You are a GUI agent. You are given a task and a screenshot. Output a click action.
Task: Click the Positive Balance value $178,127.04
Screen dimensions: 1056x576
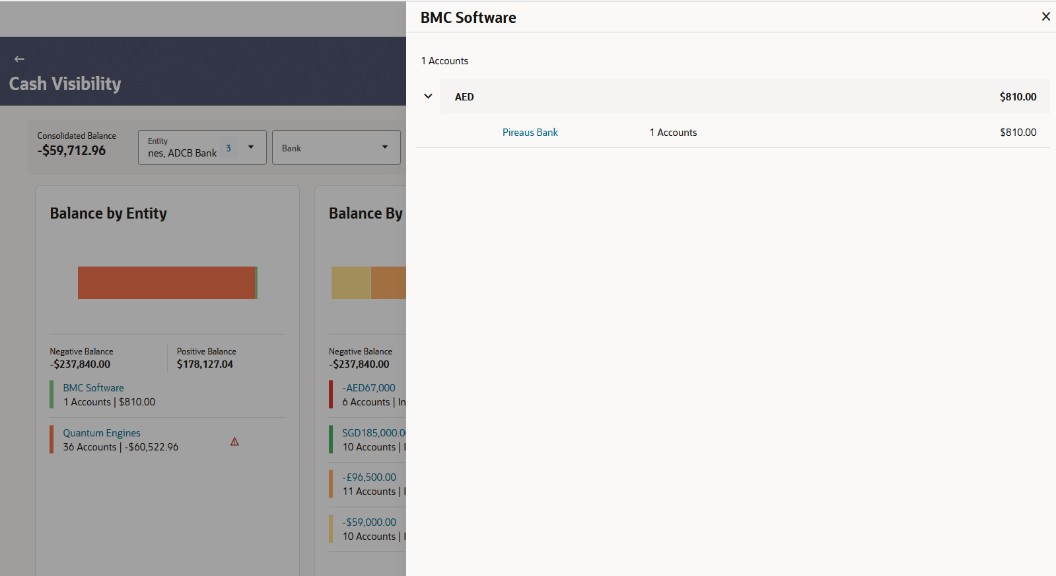[x=205, y=364]
